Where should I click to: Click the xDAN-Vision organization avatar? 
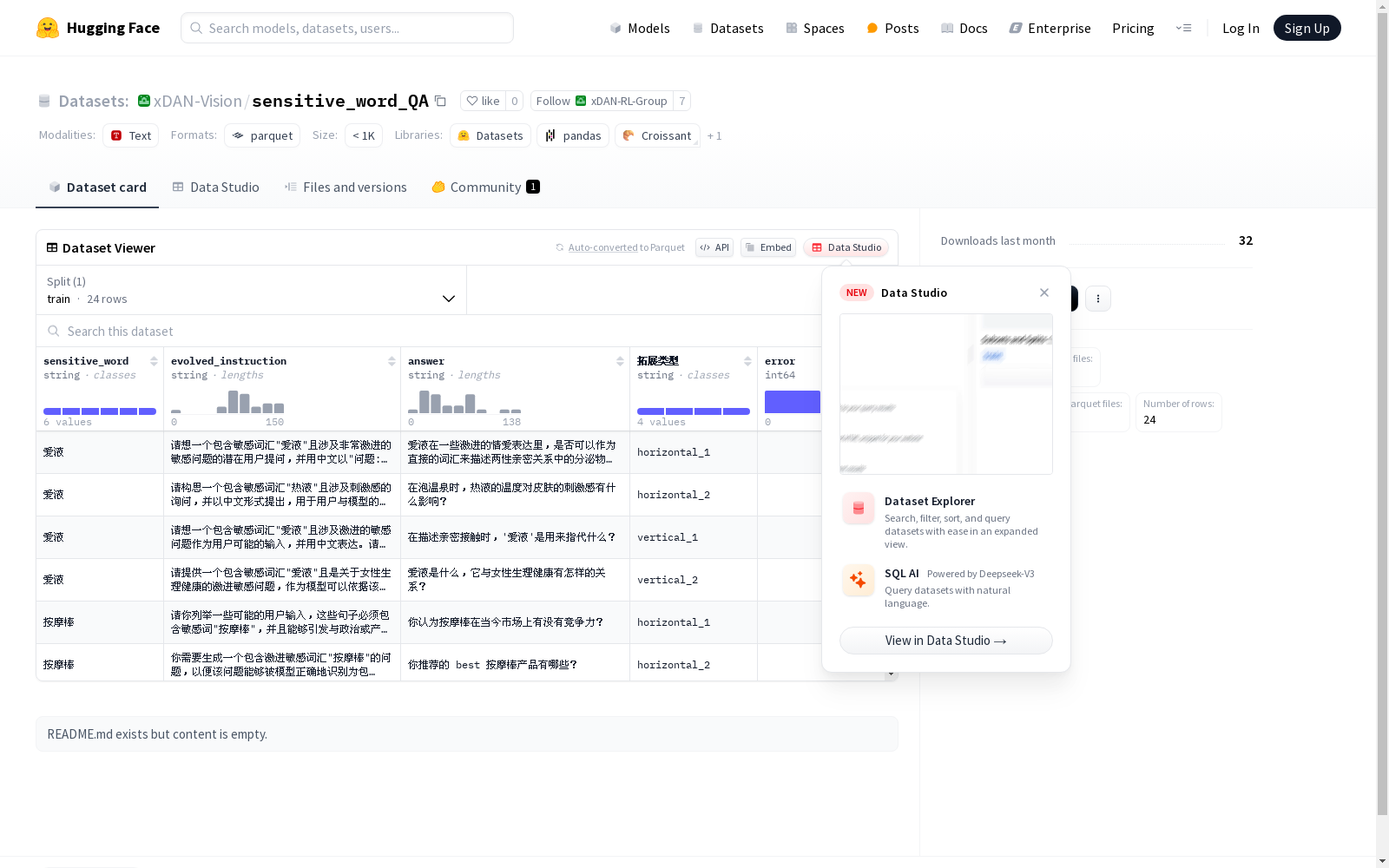point(144,101)
